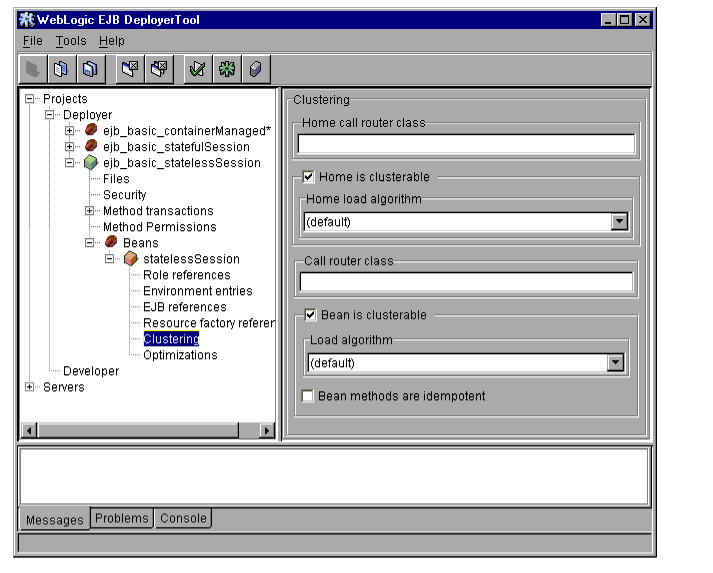This screenshot has width=713, height=573.
Task: Select the Developer tree node
Action: click(91, 371)
